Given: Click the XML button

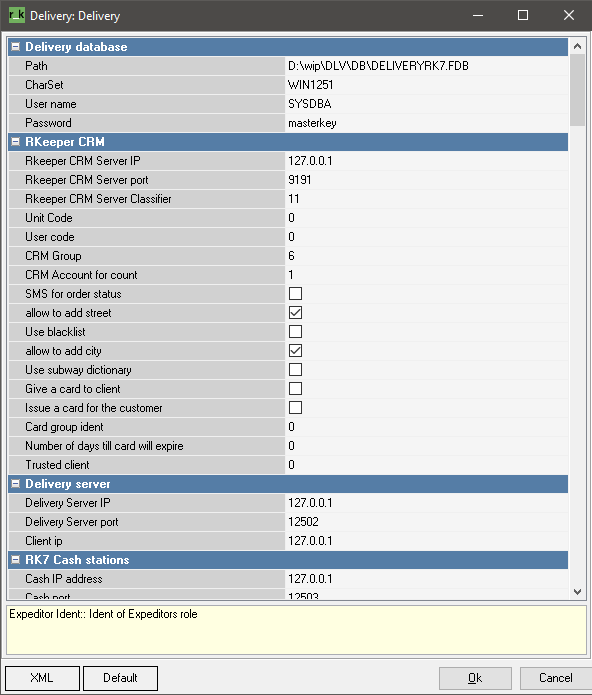Looking at the screenshot, I should (42, 678).
